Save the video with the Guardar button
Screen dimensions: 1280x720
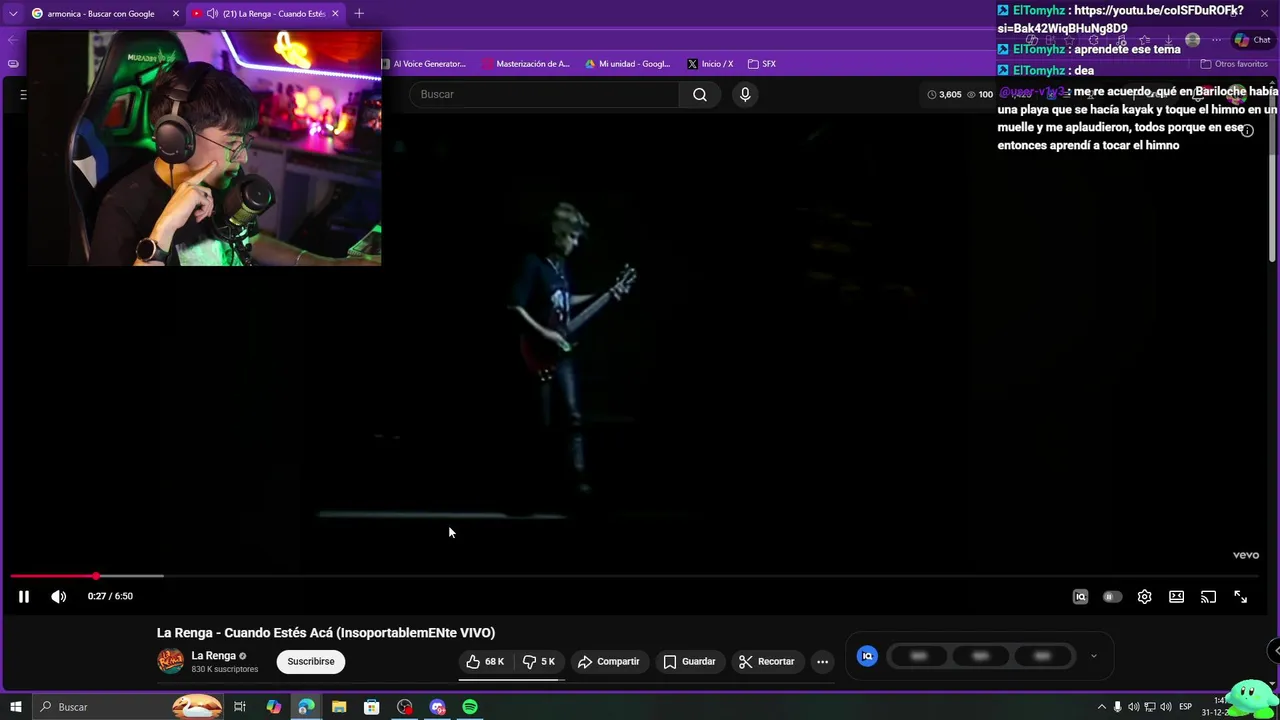(x=689, y=662)
